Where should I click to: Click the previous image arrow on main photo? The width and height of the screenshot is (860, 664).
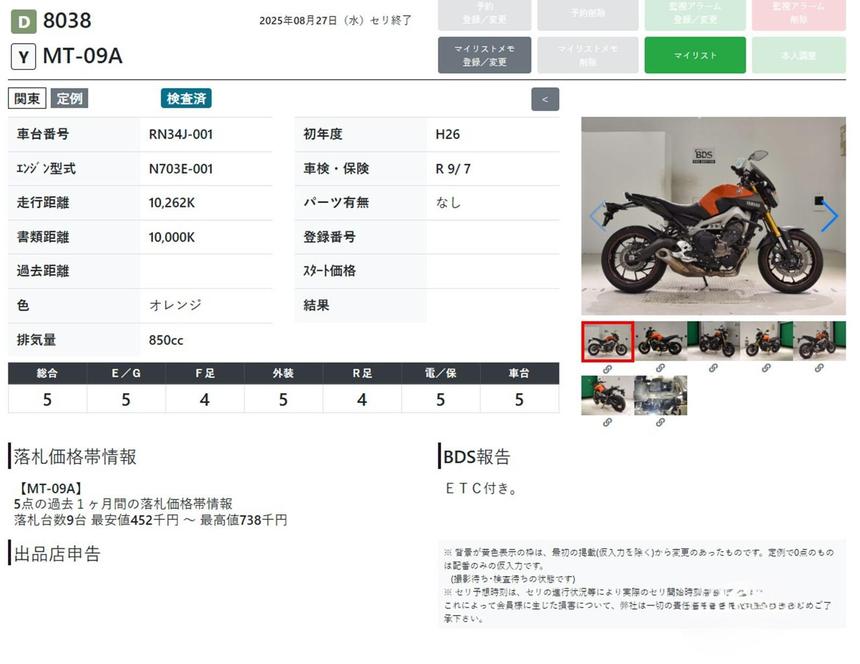tap(597, 216)
